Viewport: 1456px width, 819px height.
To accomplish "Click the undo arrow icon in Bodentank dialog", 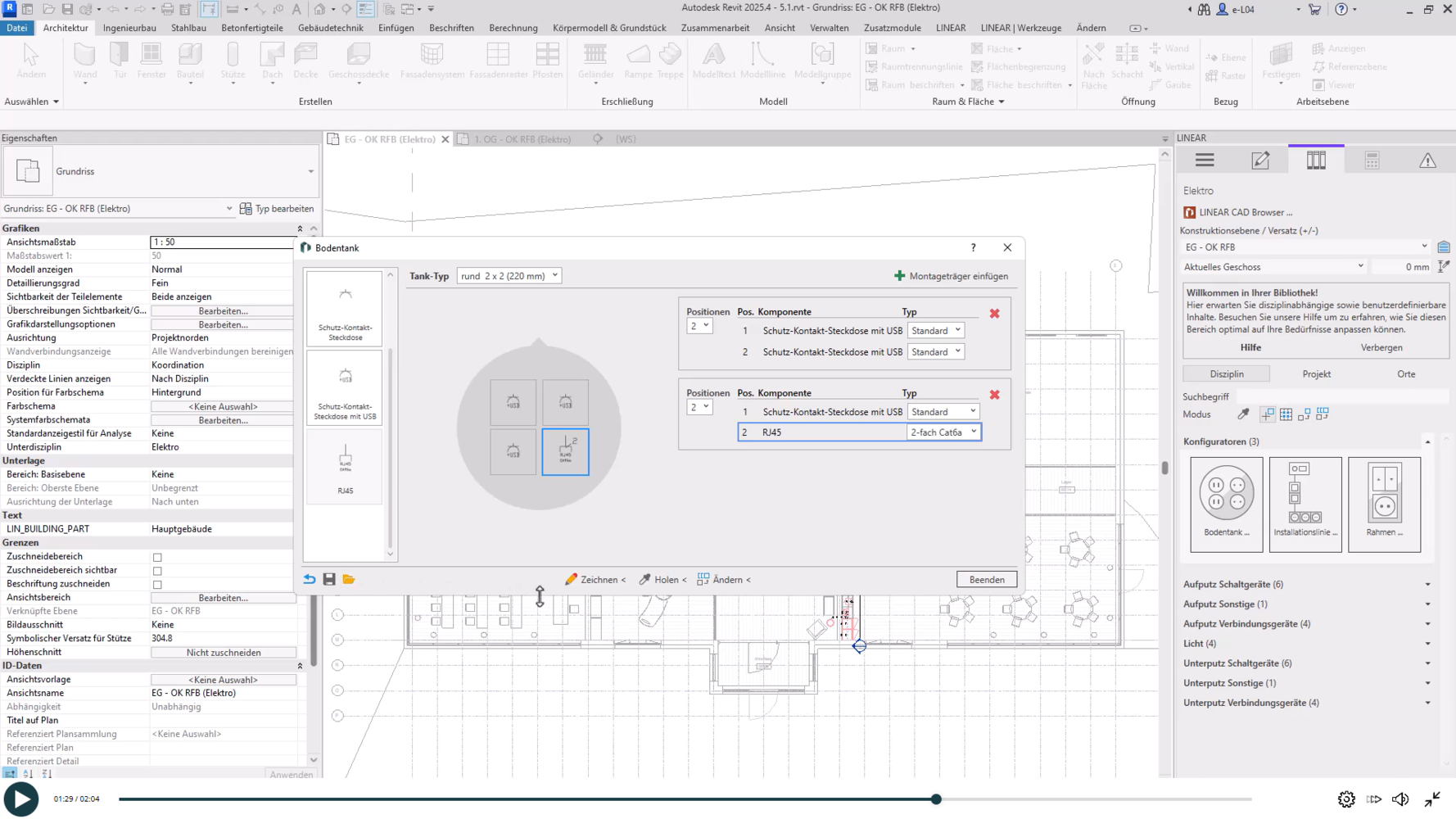I will click(310, 579).
